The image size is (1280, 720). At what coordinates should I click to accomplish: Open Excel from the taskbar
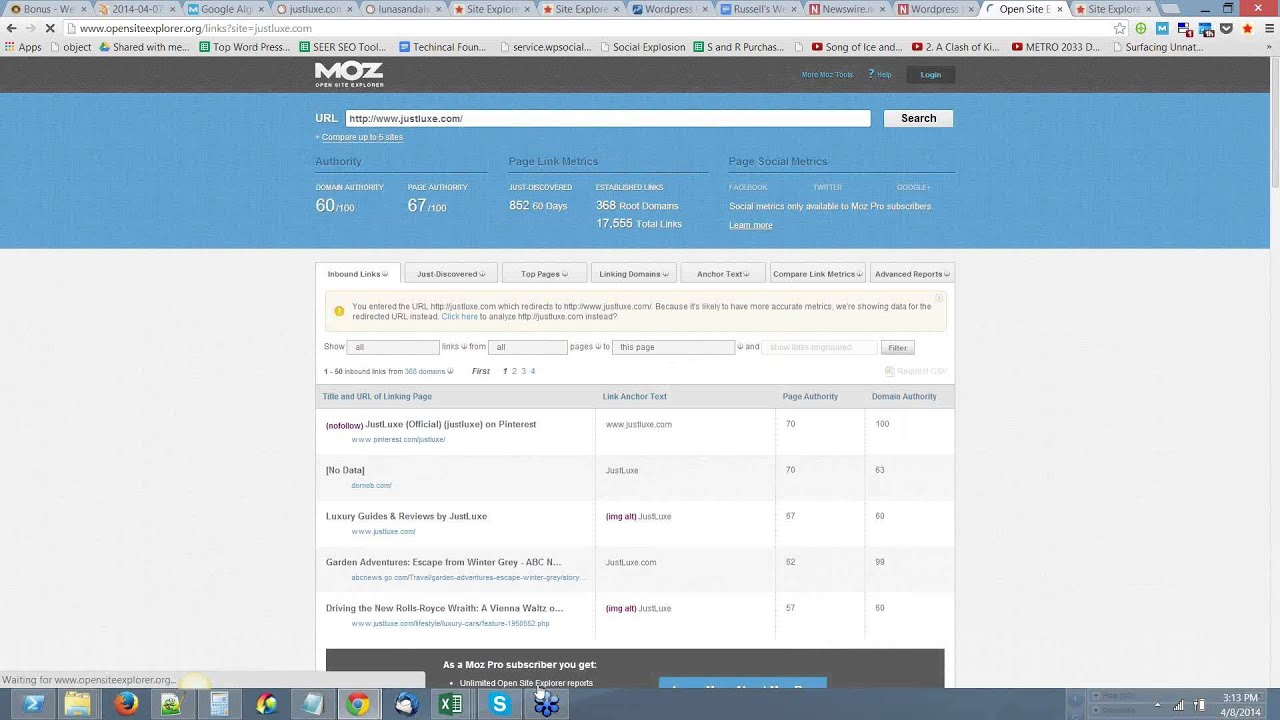coord(451,704)
